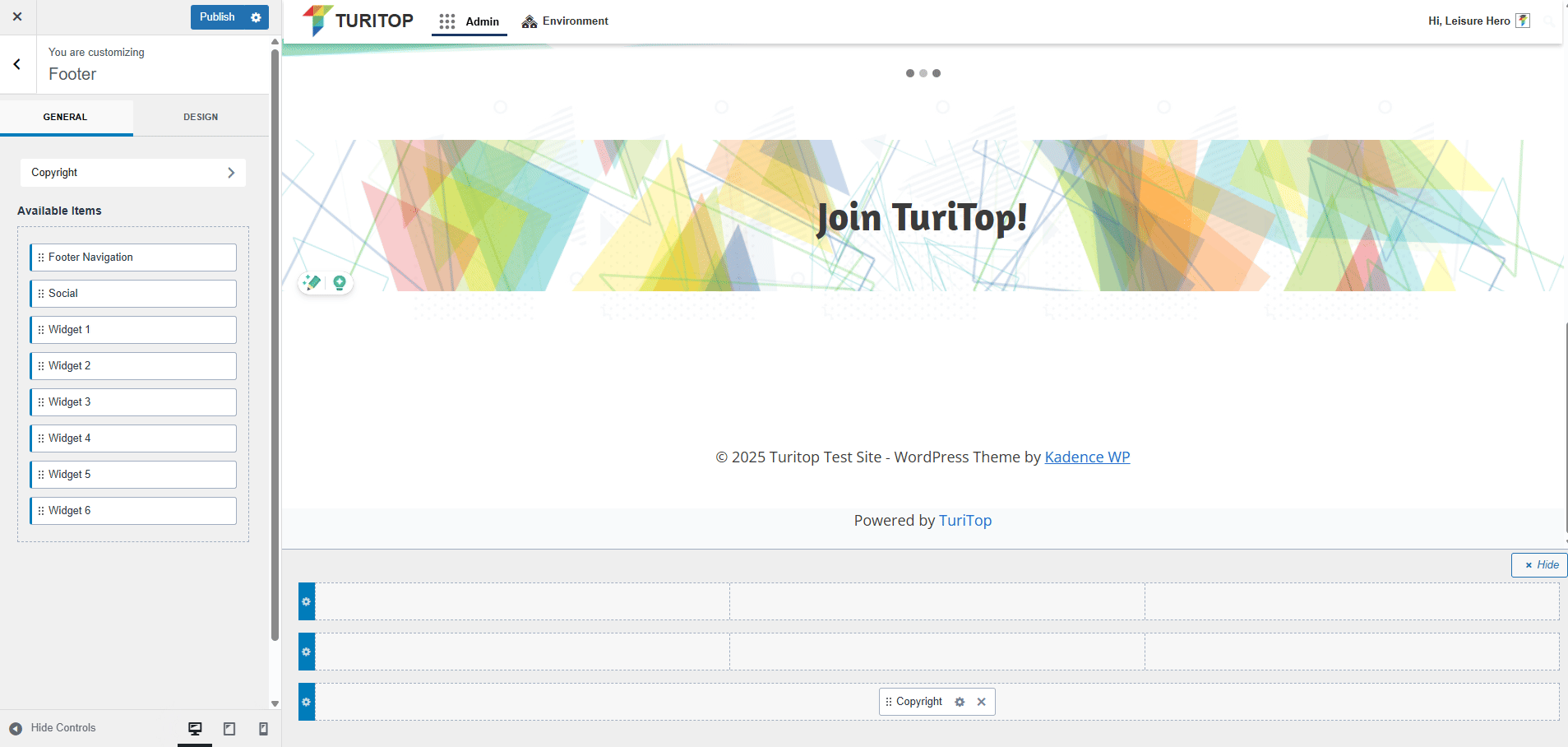The width and height of the screenshot is (1568, 747).
Task: Switch to the Design tab
Action: pos(201,117)
